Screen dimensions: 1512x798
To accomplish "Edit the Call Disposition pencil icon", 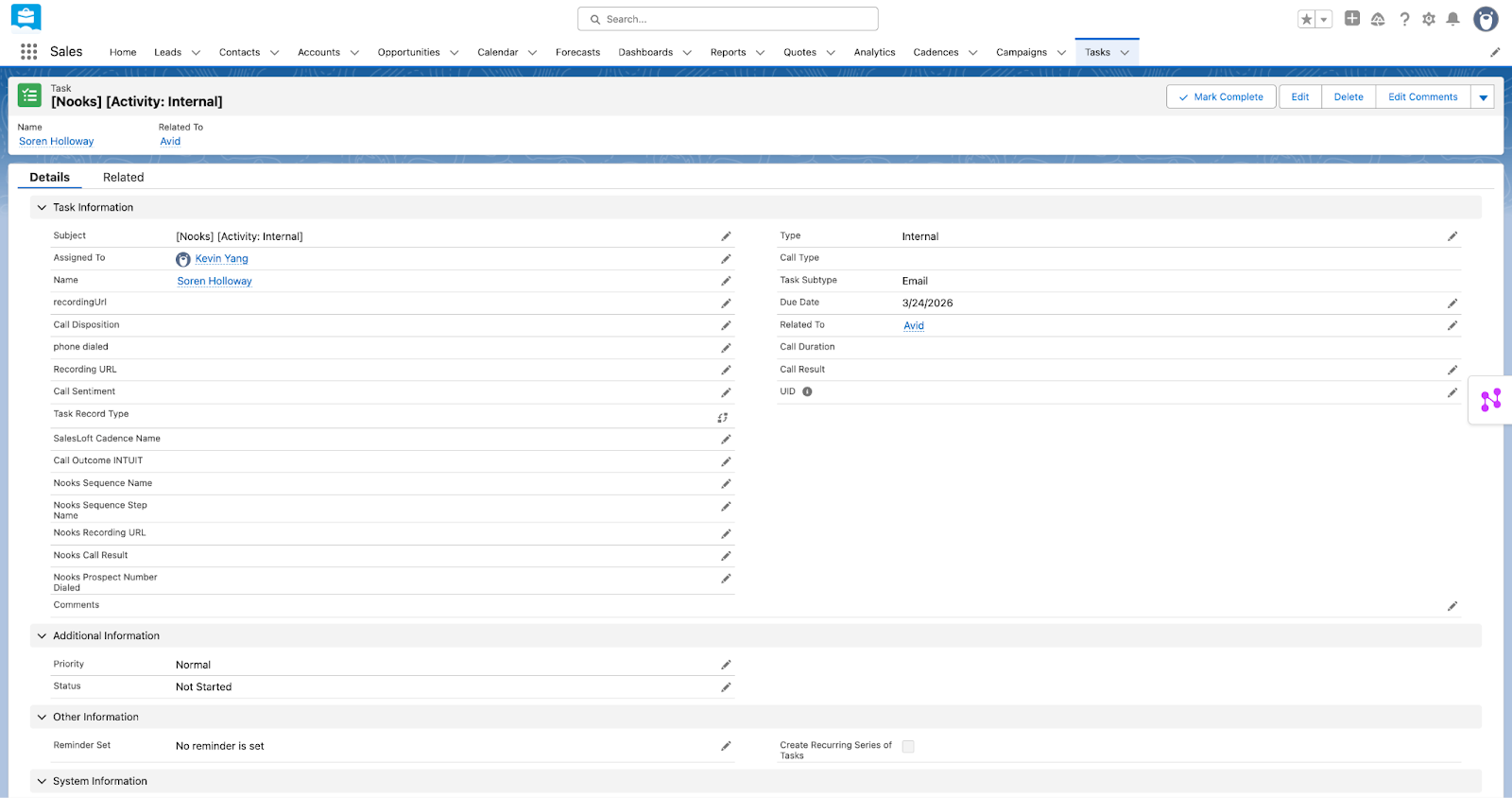I will click(726, 325).
